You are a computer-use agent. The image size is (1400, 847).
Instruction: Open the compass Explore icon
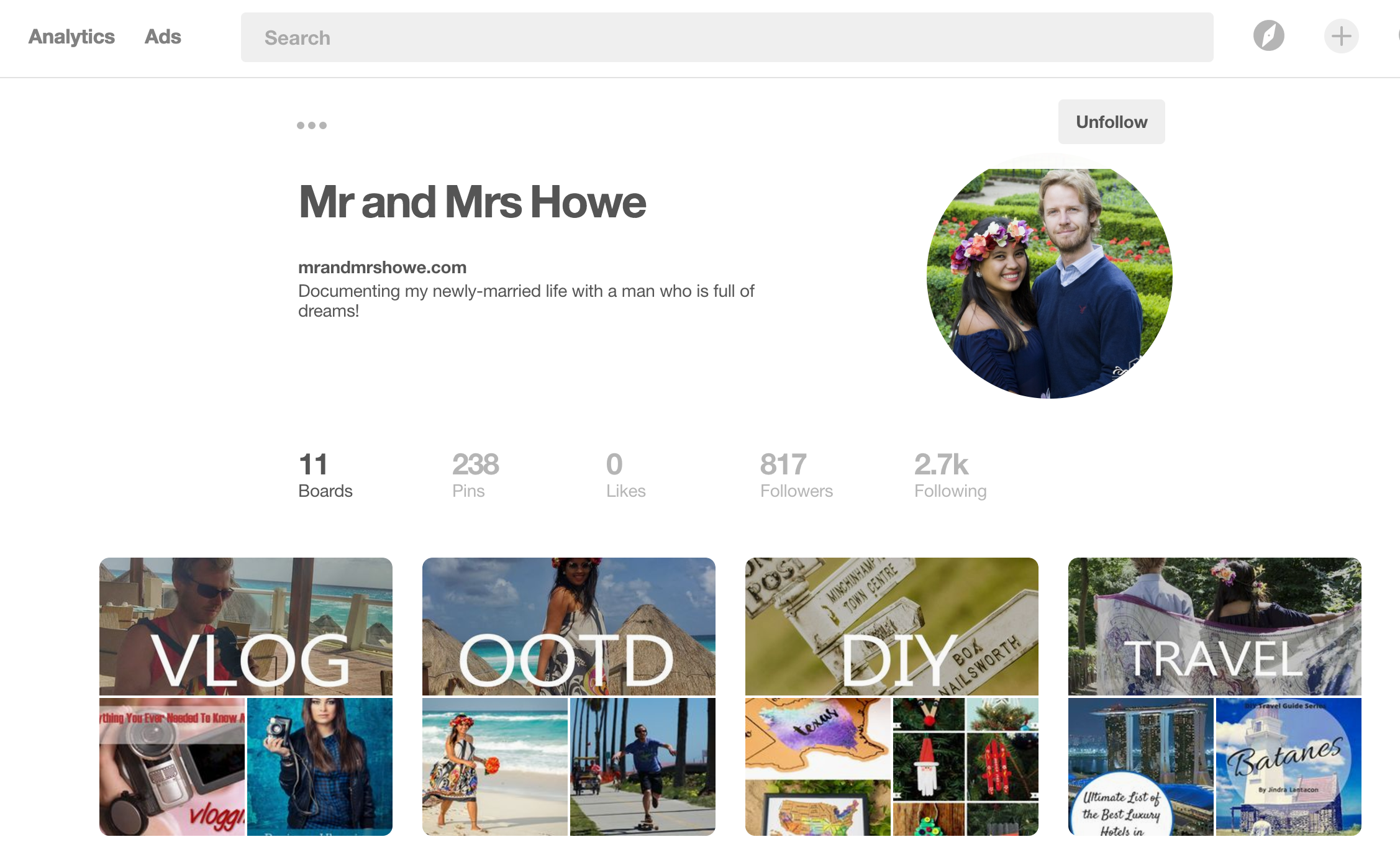click(1268, 36)
